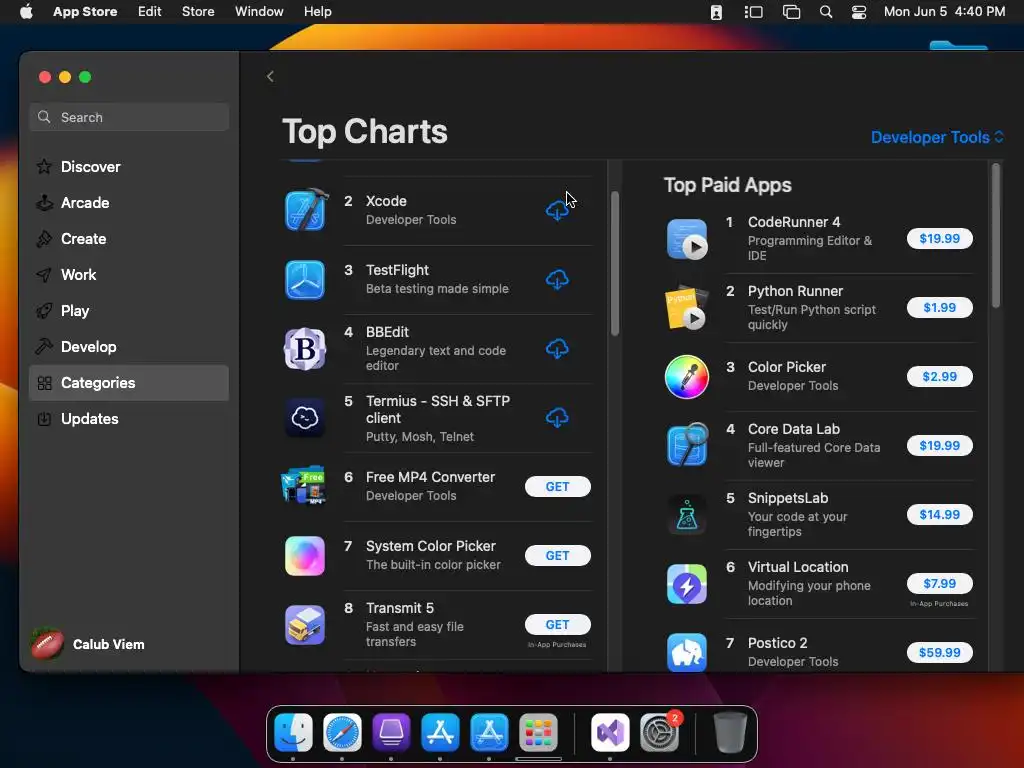Viewport: 1024px width, 768px height.
Task: Click the Top Paid Apps scrollbar
Action: (995, 236)
